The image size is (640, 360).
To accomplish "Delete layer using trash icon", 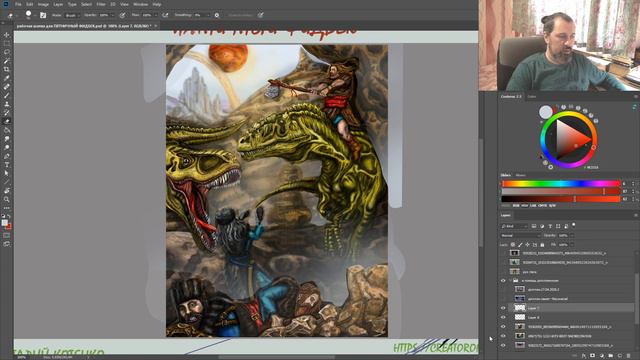I will [629, 356].
